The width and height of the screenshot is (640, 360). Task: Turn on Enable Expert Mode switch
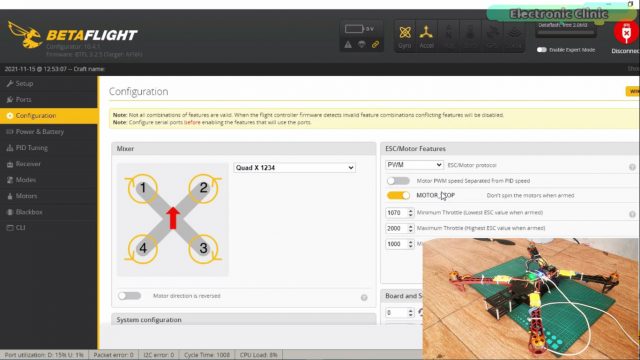click(x=541, y=50)
